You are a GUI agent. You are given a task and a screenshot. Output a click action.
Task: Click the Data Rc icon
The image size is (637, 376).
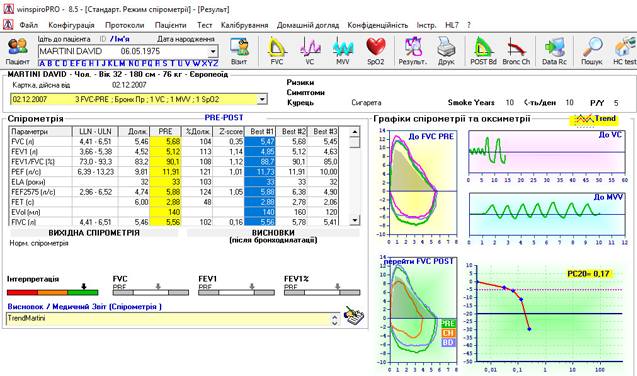(x=554, y=51)
